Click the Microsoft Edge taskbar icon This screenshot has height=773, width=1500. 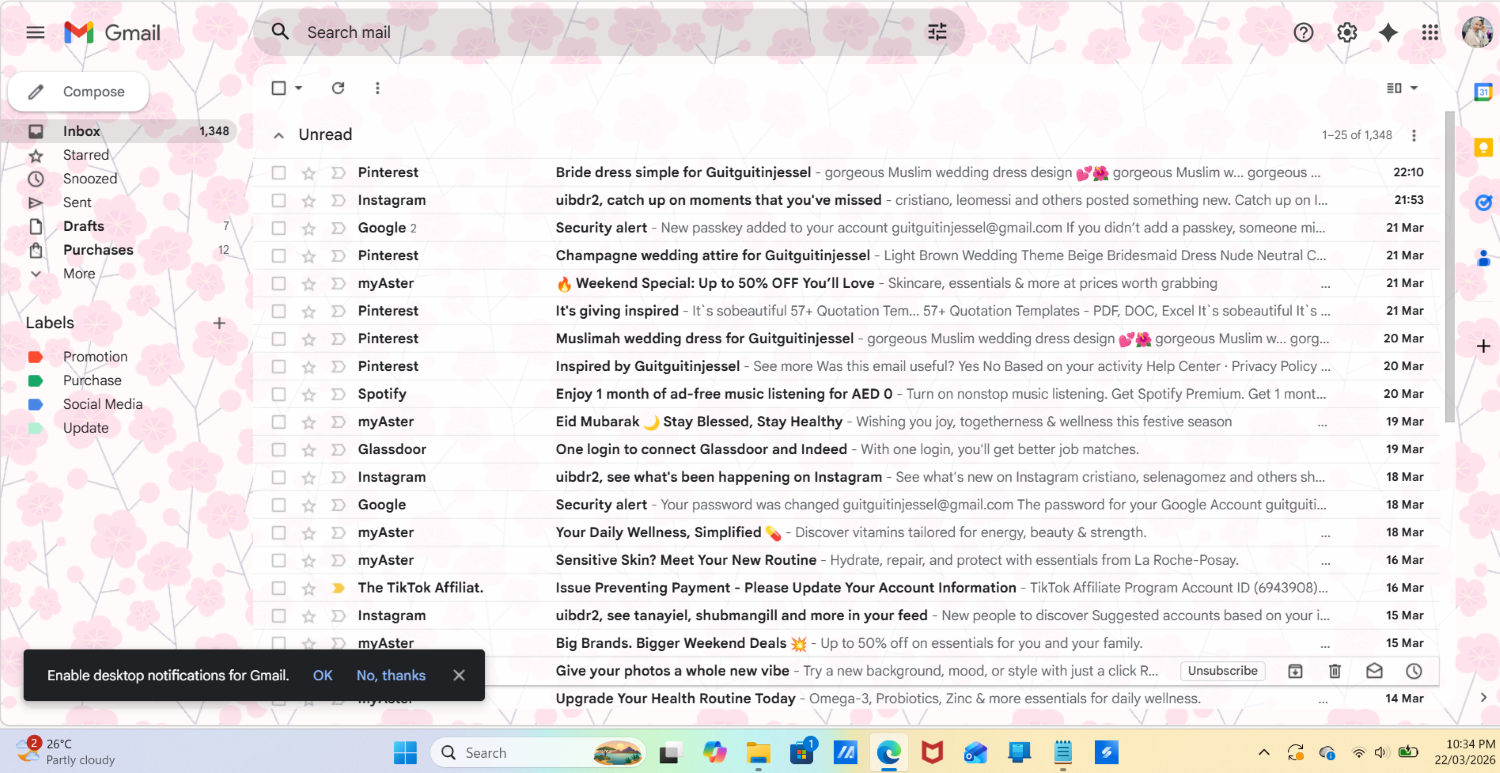(x=888, y=752)
